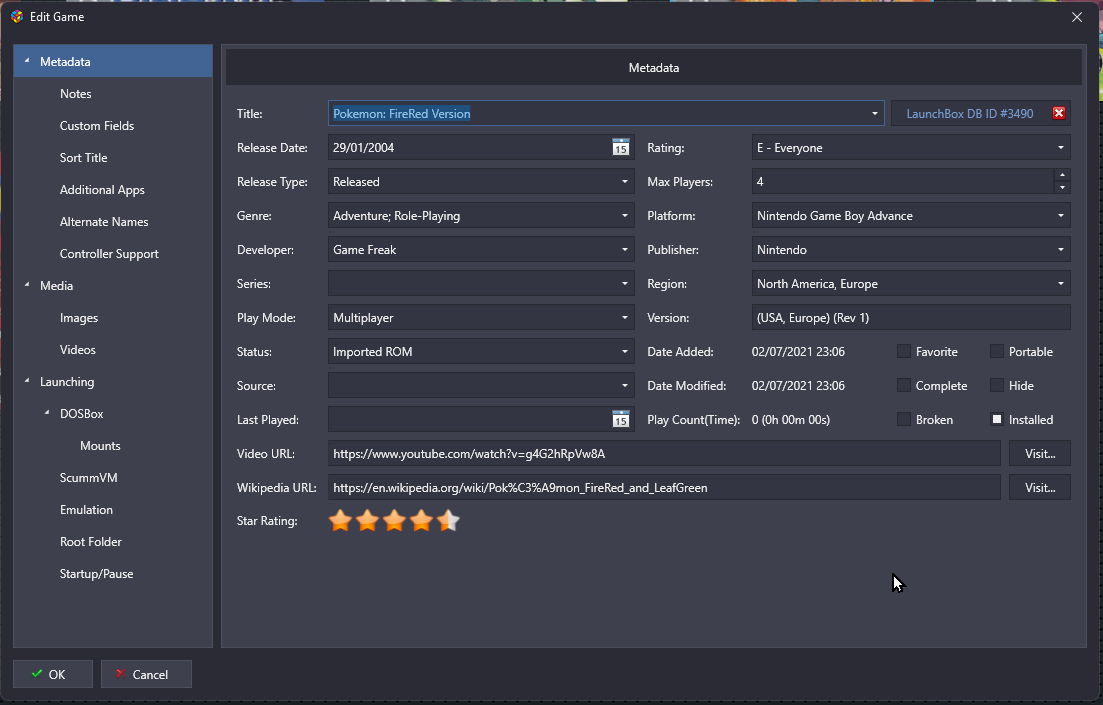Open the Platform dropdown
This screenshot has width=1103, height=705.
coord(1061,215)
